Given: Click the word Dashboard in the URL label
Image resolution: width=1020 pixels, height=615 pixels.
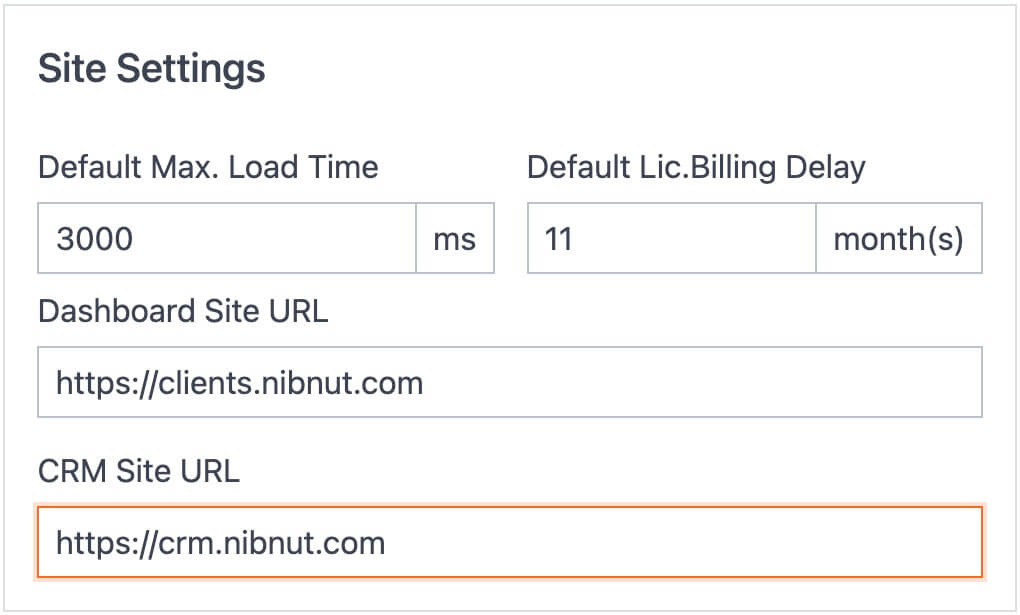Looking at the screenshot, I should coord(116,311).
